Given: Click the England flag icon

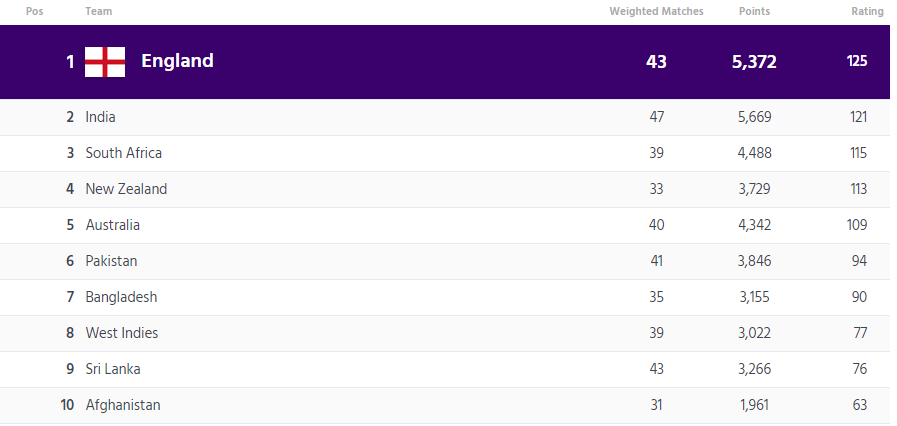Looking at the screenshot, I should pos(105,61).
